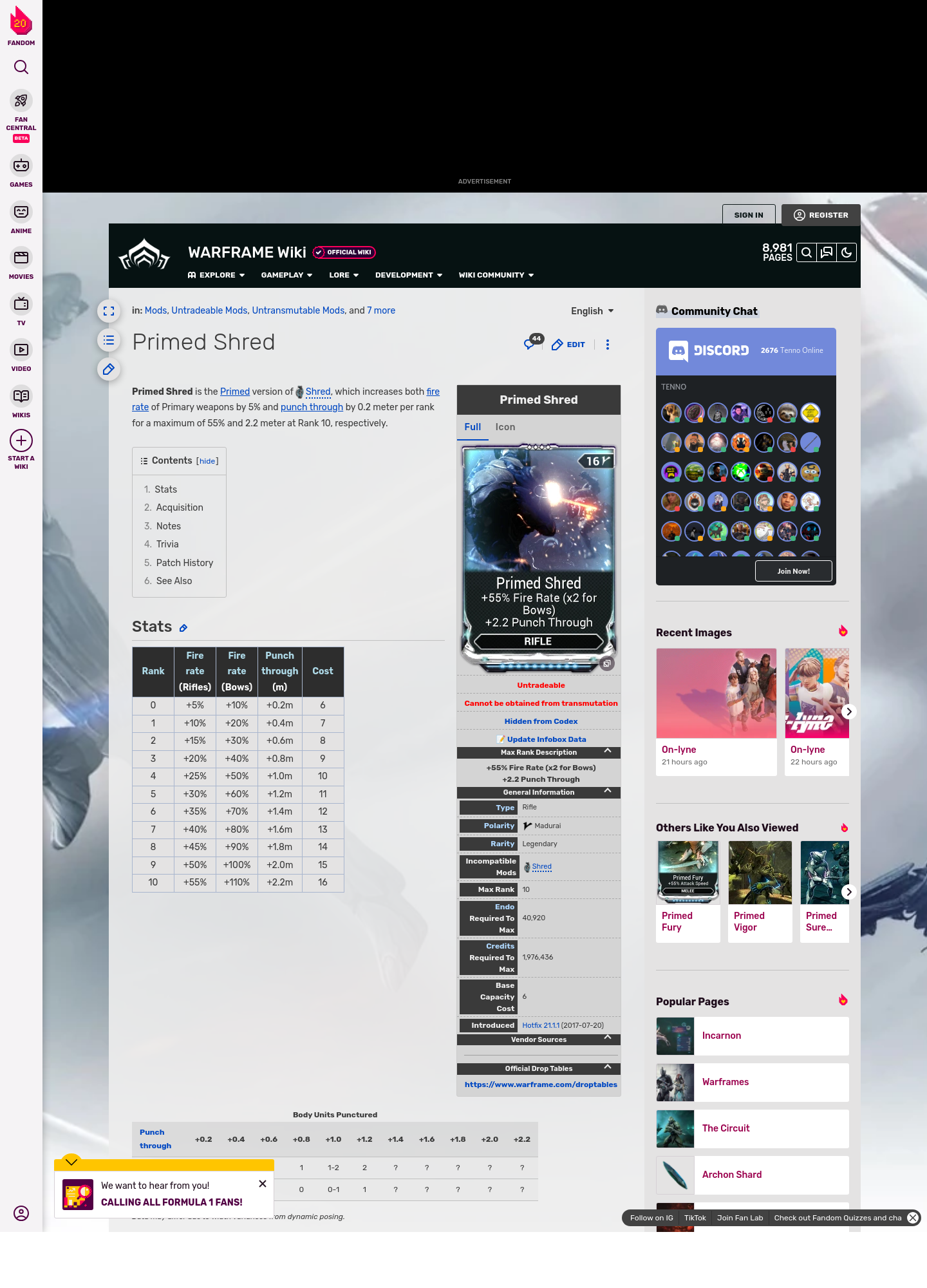This screenshot has width=927, height=1288.
Task: Open the Update Infobox Data link
Action: click(546, 739)
